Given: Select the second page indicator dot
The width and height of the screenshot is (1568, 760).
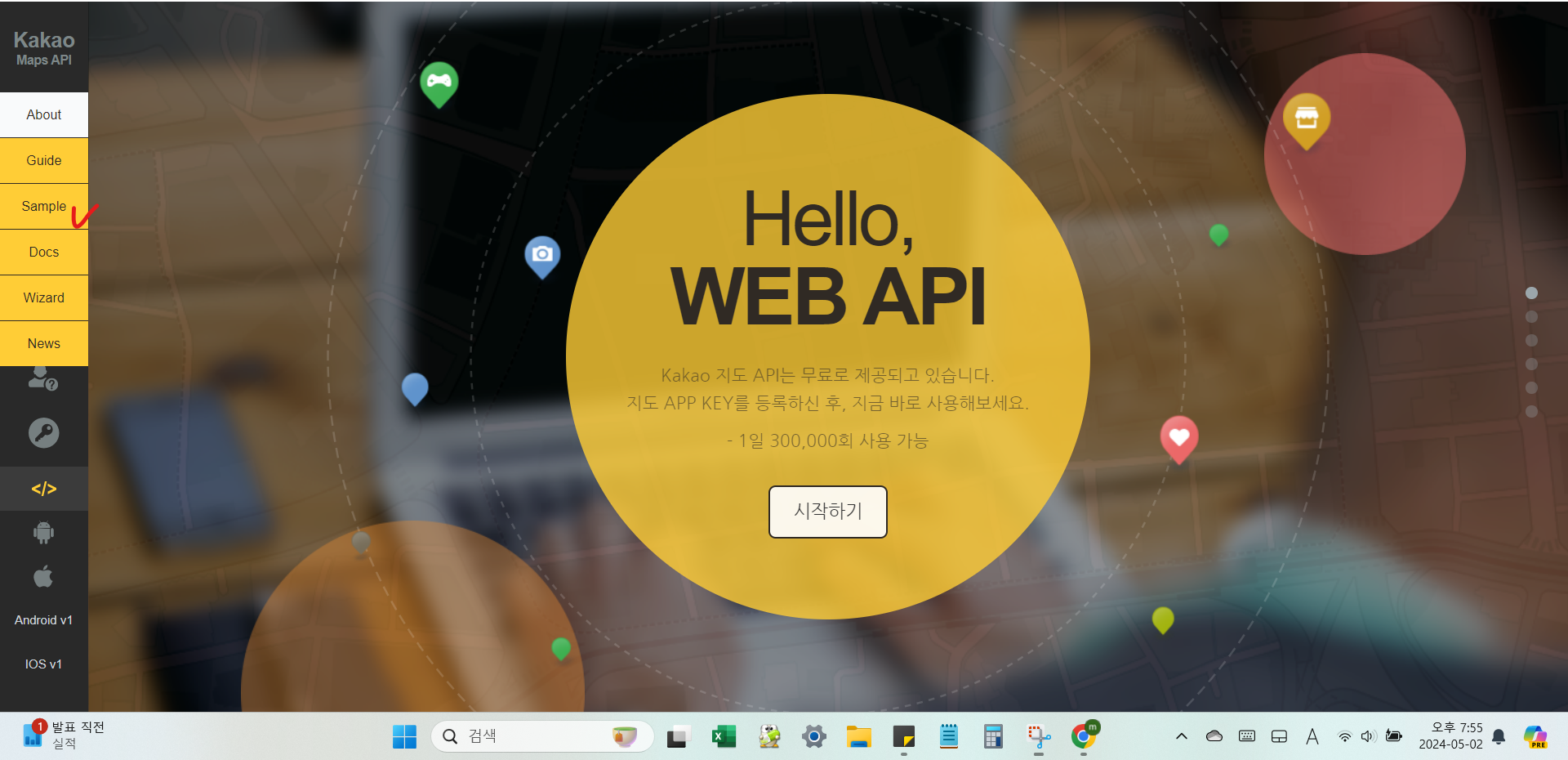Looking at the screenshot, I should [1532, 317].
